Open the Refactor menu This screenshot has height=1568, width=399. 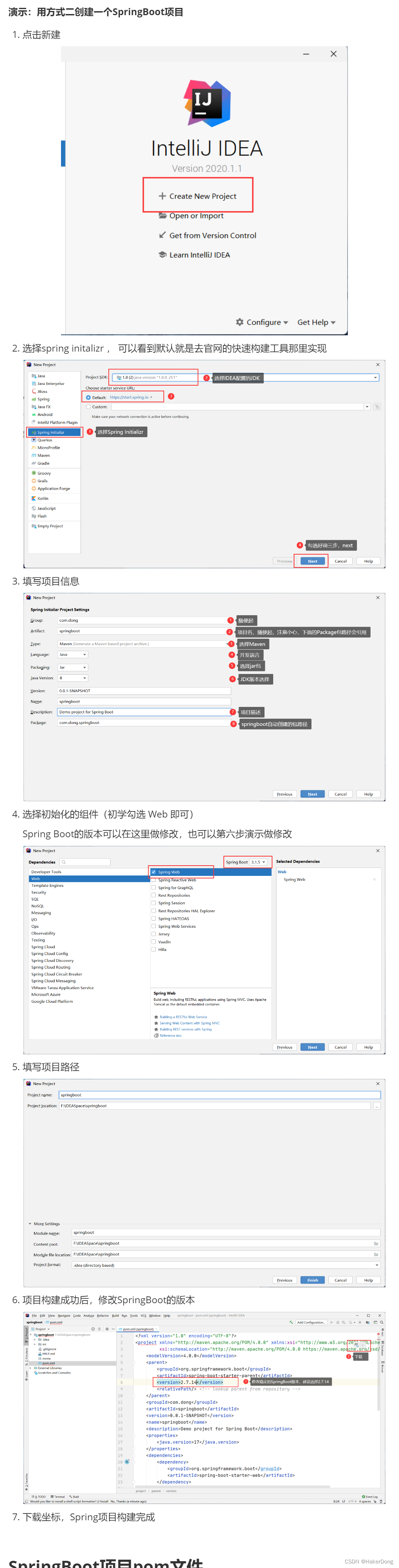coord(103,1316)
